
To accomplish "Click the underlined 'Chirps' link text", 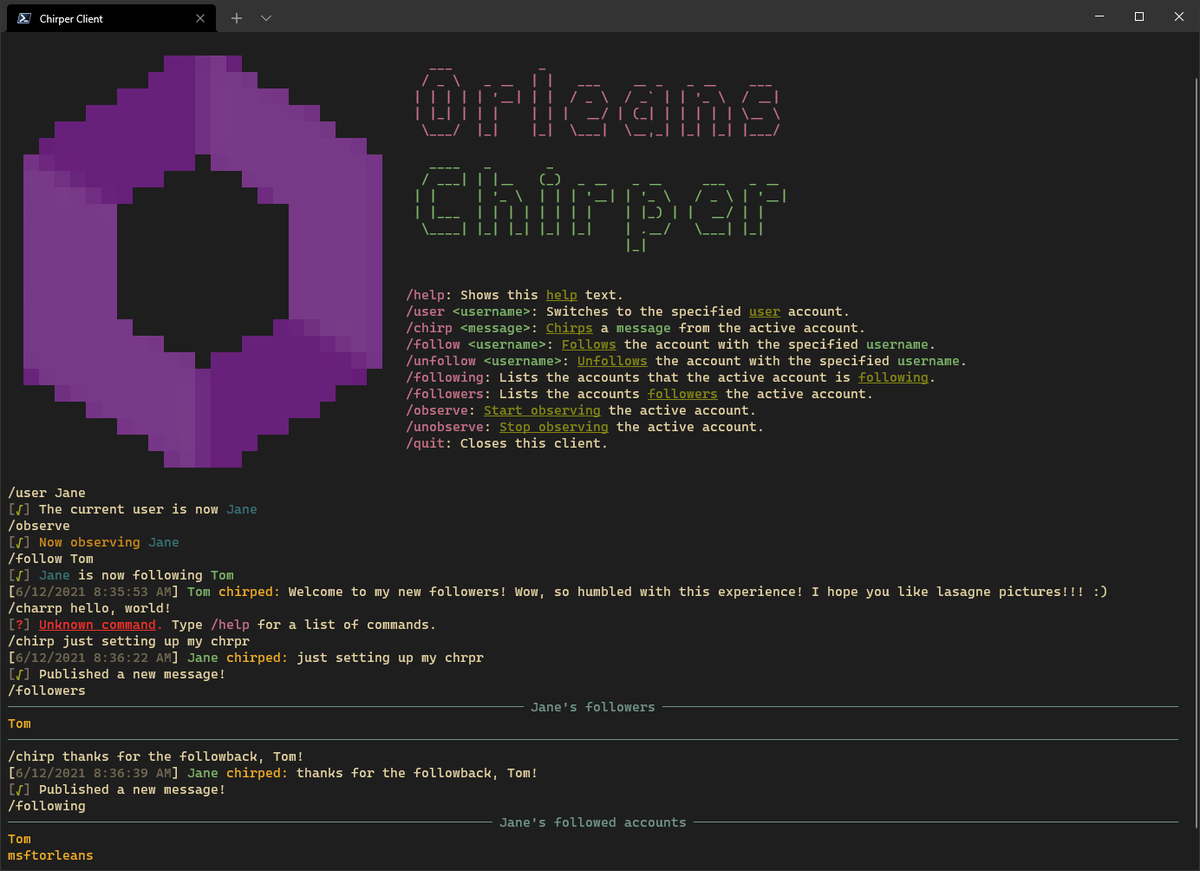I will tap(569, 328).
